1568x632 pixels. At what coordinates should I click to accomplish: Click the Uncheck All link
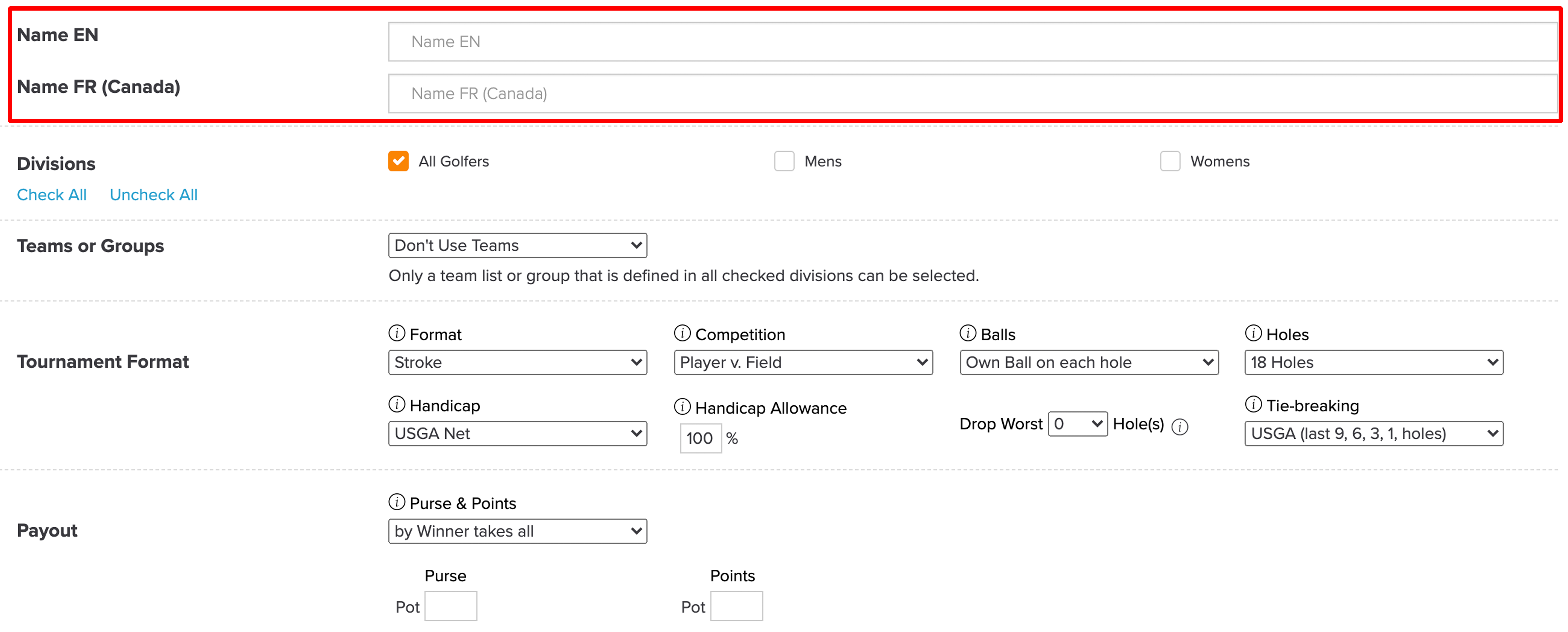pyautogui.click(x=153, y=195)
